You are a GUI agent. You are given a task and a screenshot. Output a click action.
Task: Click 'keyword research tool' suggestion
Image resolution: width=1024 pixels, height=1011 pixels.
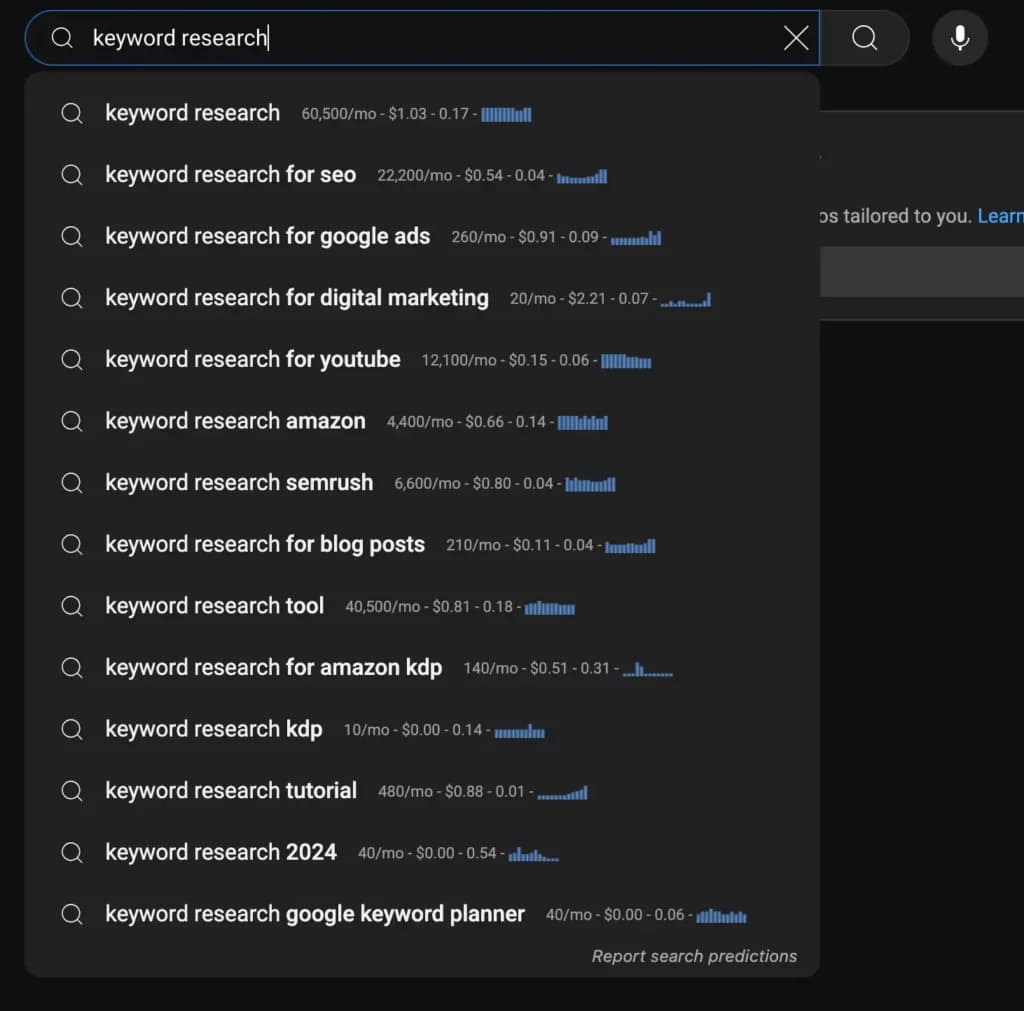pyautogui.click(x=214, y=606)
